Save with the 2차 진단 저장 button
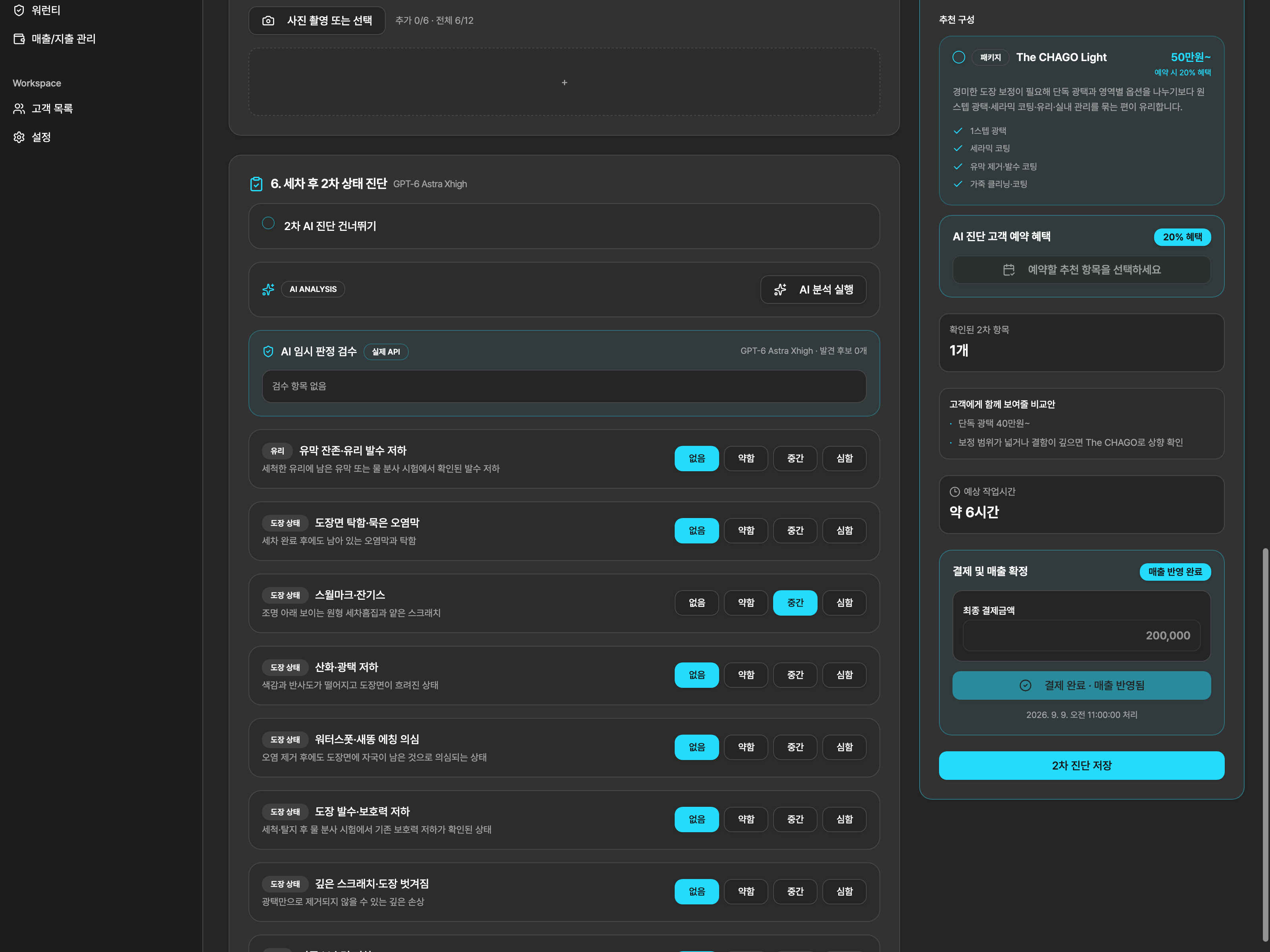The image size is (1270, 952). (1081, 766)
